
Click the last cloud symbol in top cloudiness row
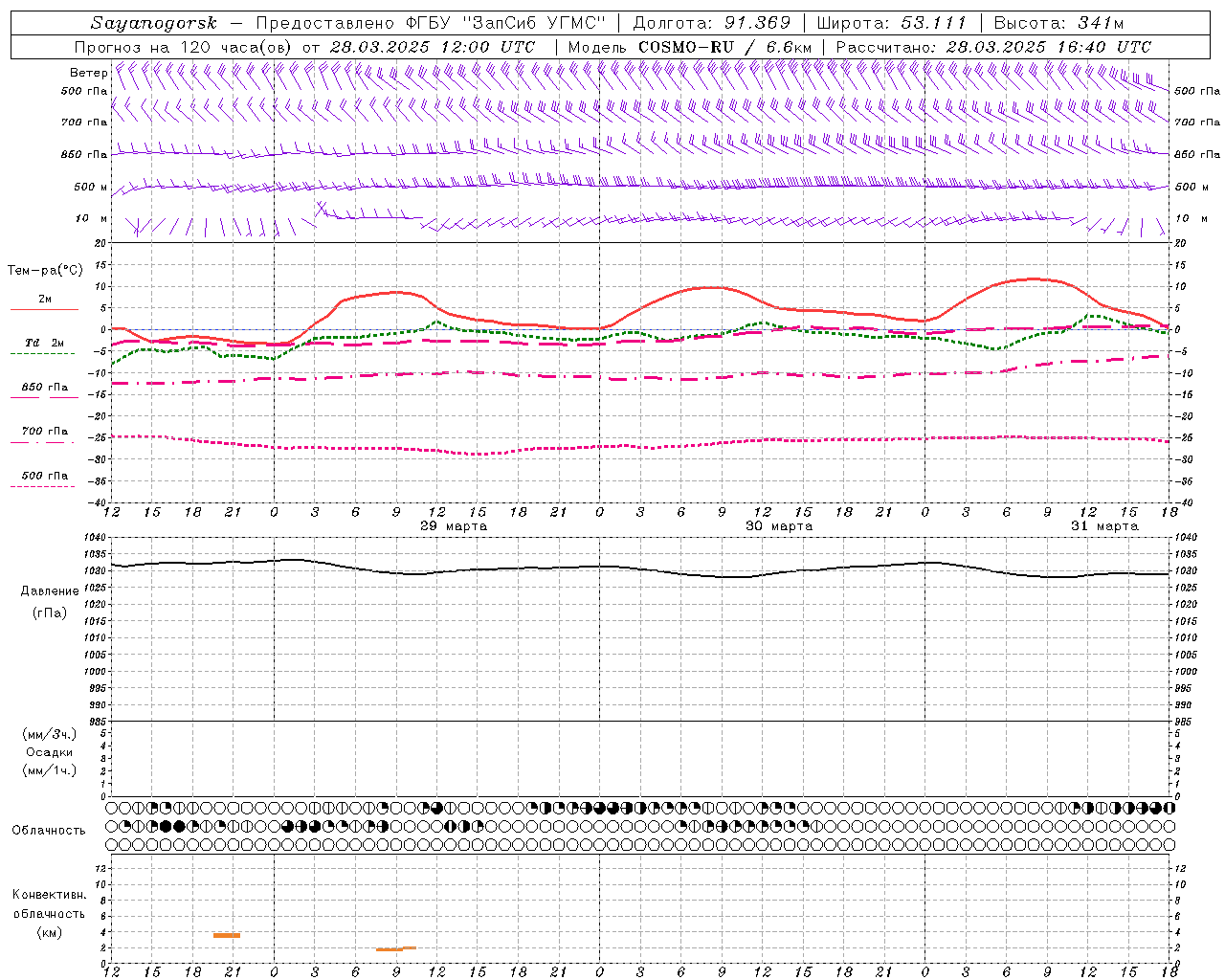pos(1169,808)
